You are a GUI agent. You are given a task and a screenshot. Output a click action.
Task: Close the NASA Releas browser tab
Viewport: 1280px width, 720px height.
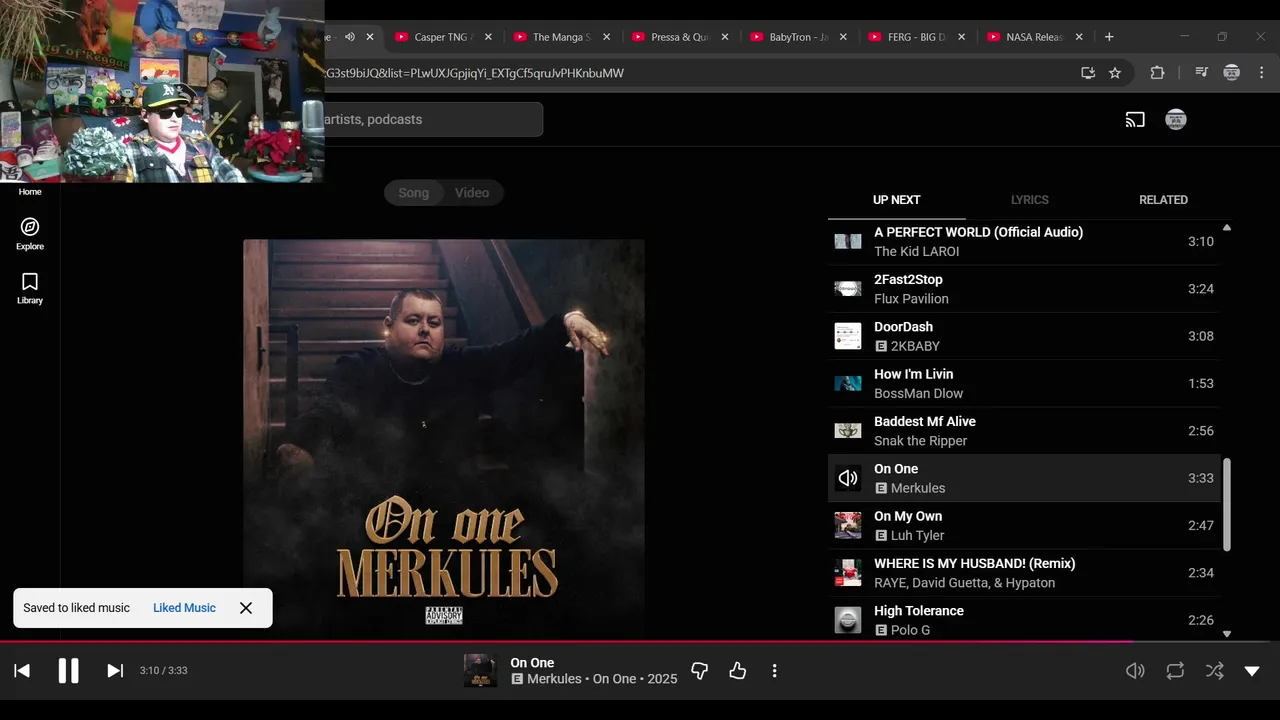pos(1079,37)
